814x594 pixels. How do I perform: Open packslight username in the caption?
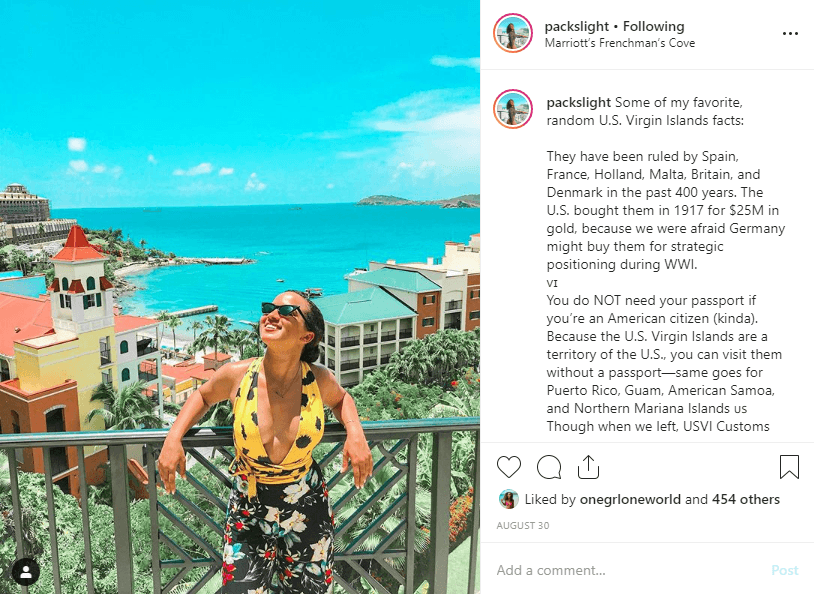pos(578,102)
